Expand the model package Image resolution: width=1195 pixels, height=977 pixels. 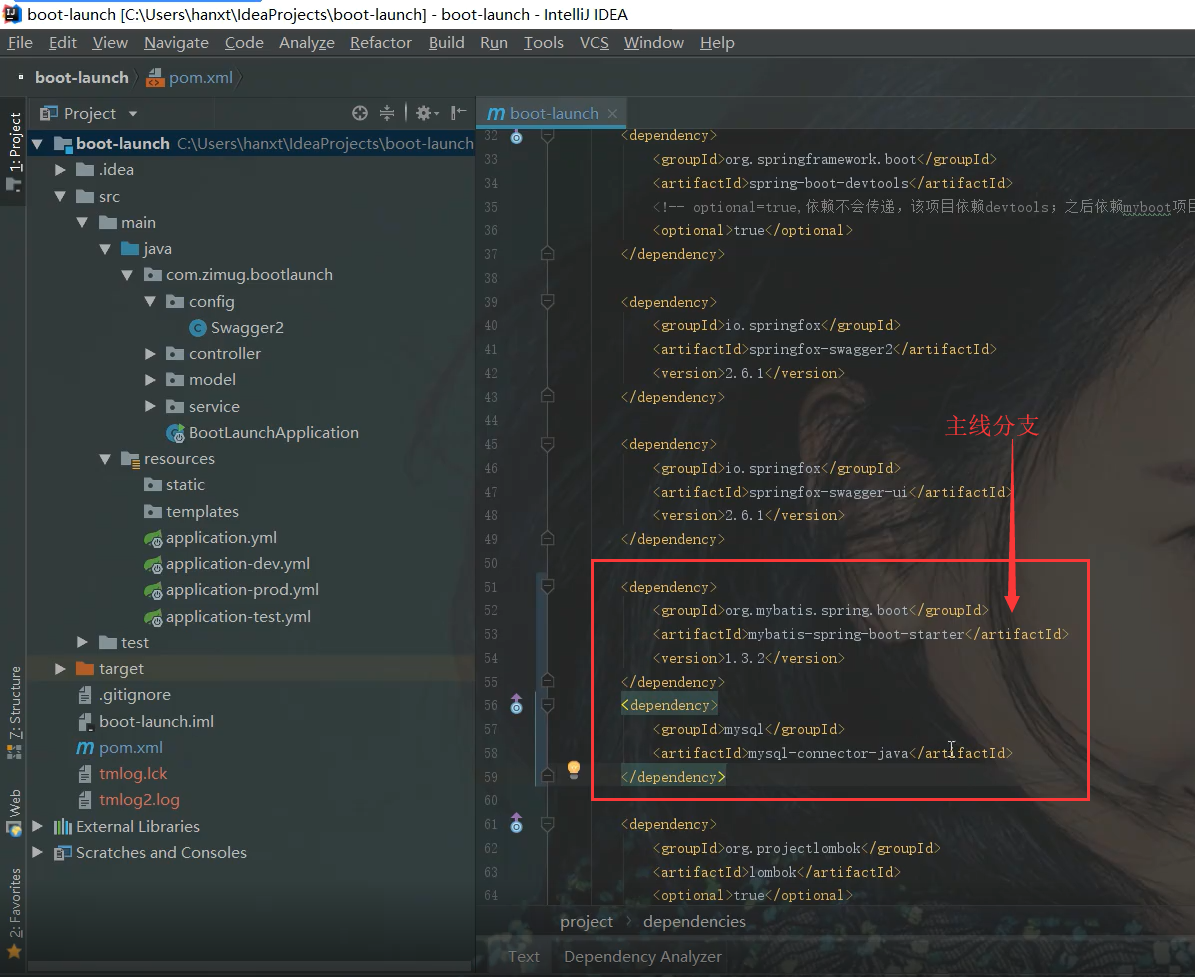(150, 380)
